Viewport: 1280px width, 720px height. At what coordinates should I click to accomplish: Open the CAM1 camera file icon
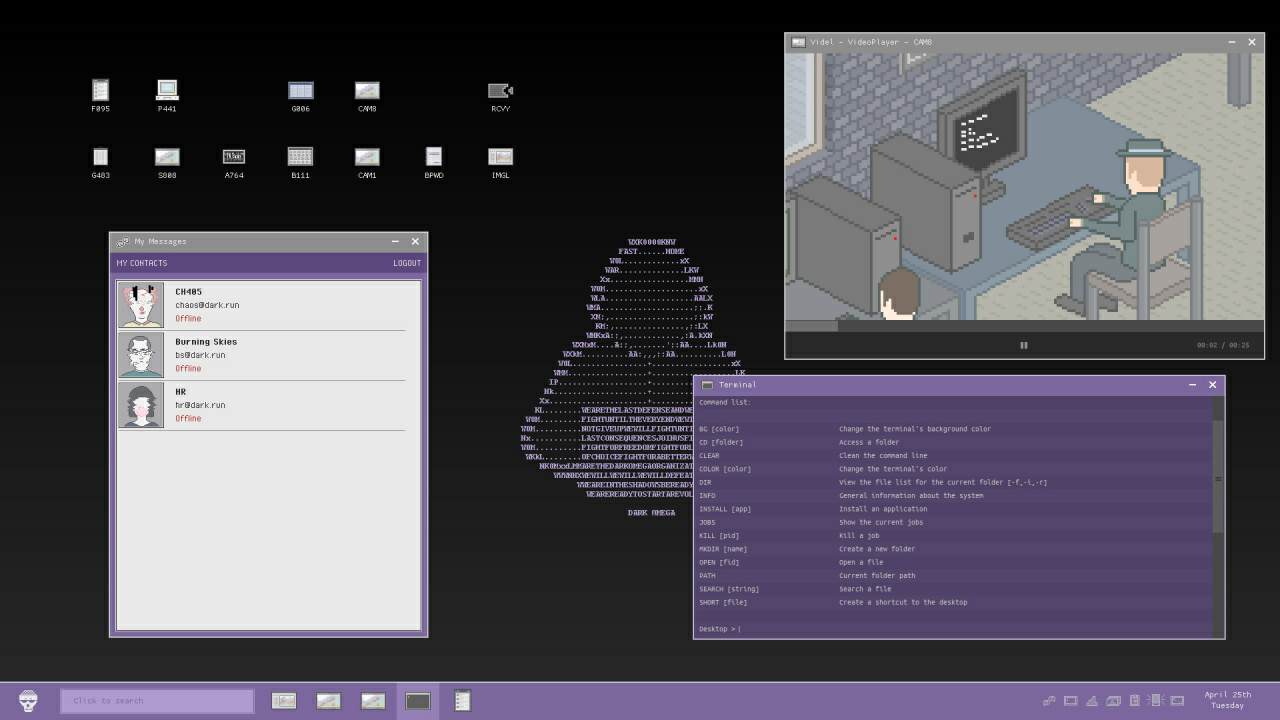[x=367, y=157]
